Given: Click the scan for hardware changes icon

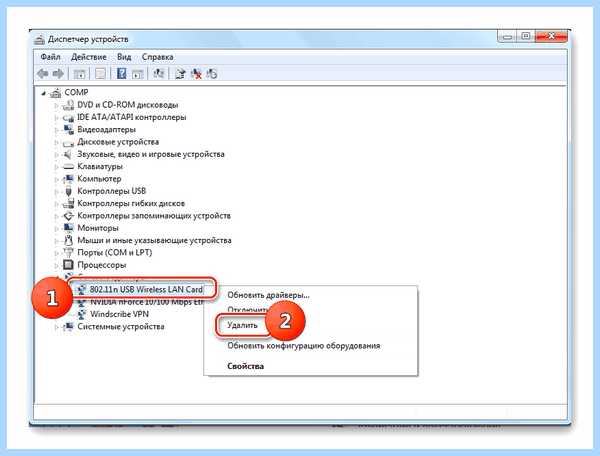Looking at the screenshot, I should pos(158,73).
